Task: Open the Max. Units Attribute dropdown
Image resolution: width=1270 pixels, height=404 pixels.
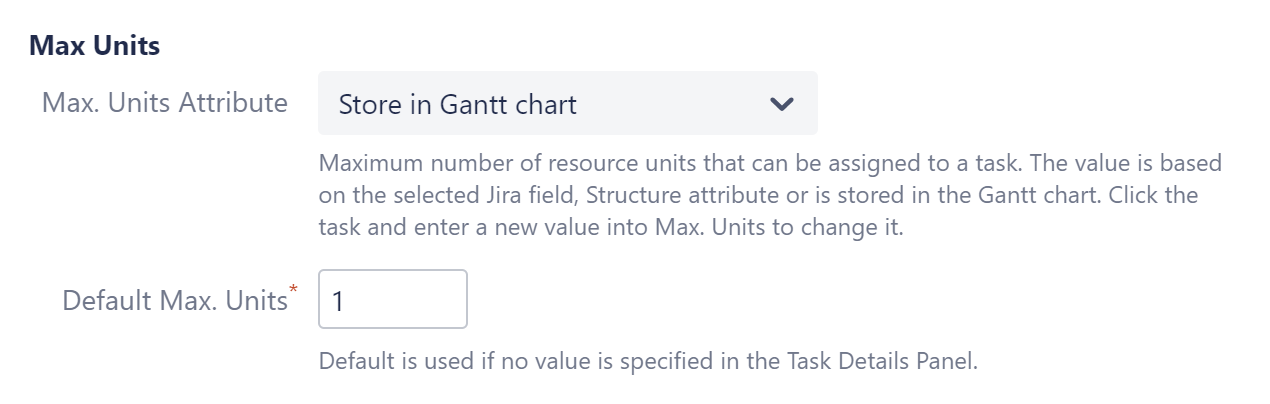Action: pyautogui.click(x=567, y=103)
